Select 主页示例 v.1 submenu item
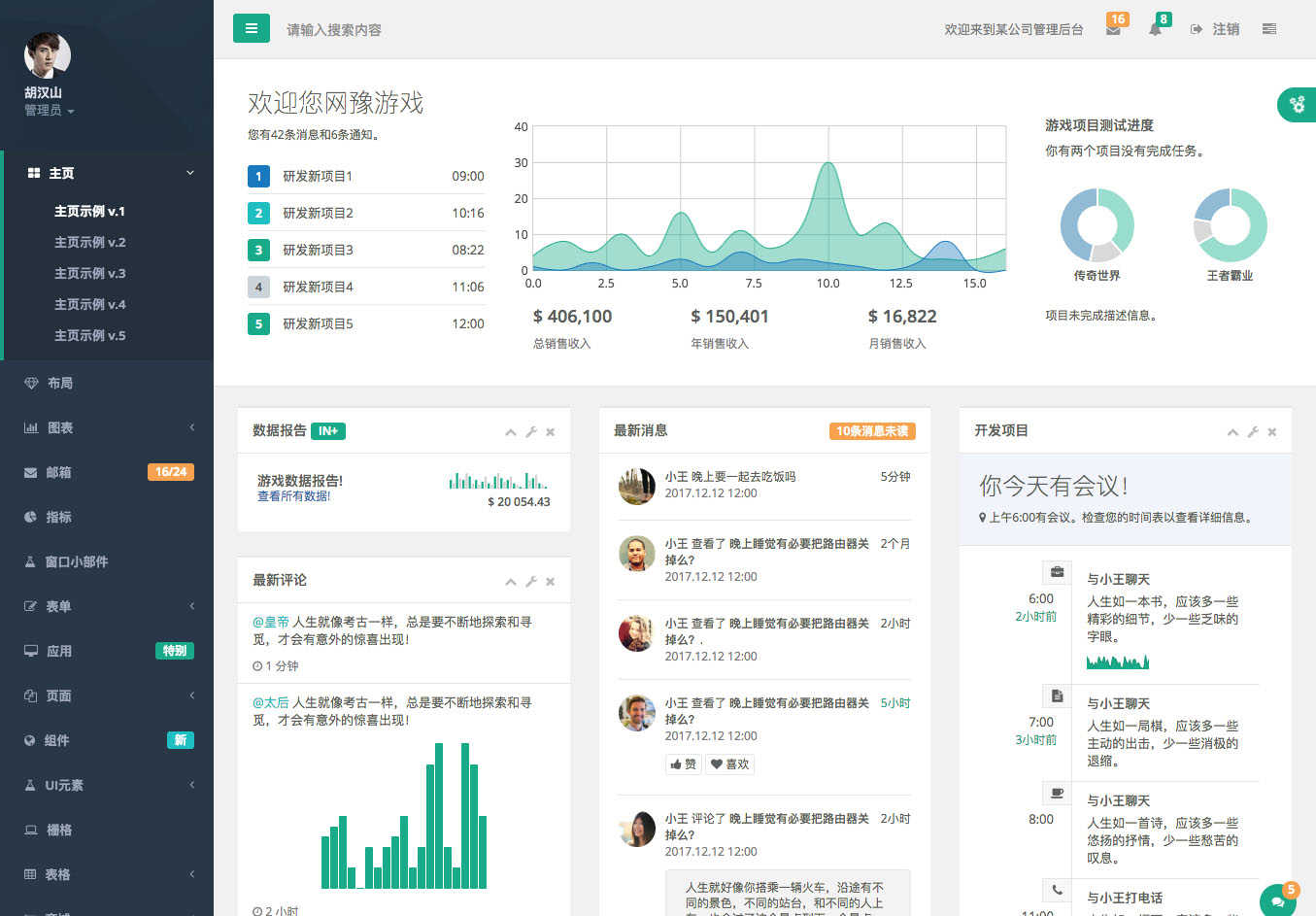The image size is (1316, 916). [89, 211]
